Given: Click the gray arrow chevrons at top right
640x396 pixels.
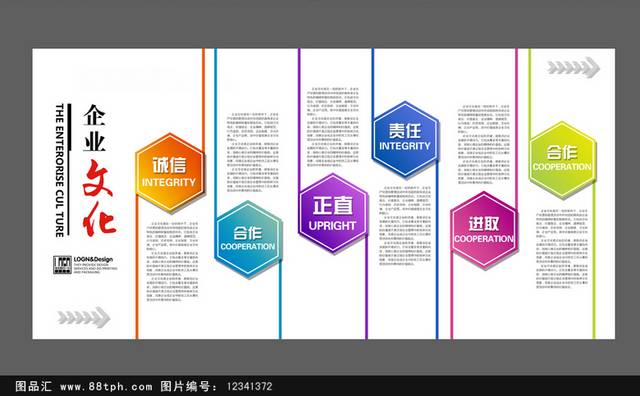Looking at the screenshot, I should tap(573, 67).
